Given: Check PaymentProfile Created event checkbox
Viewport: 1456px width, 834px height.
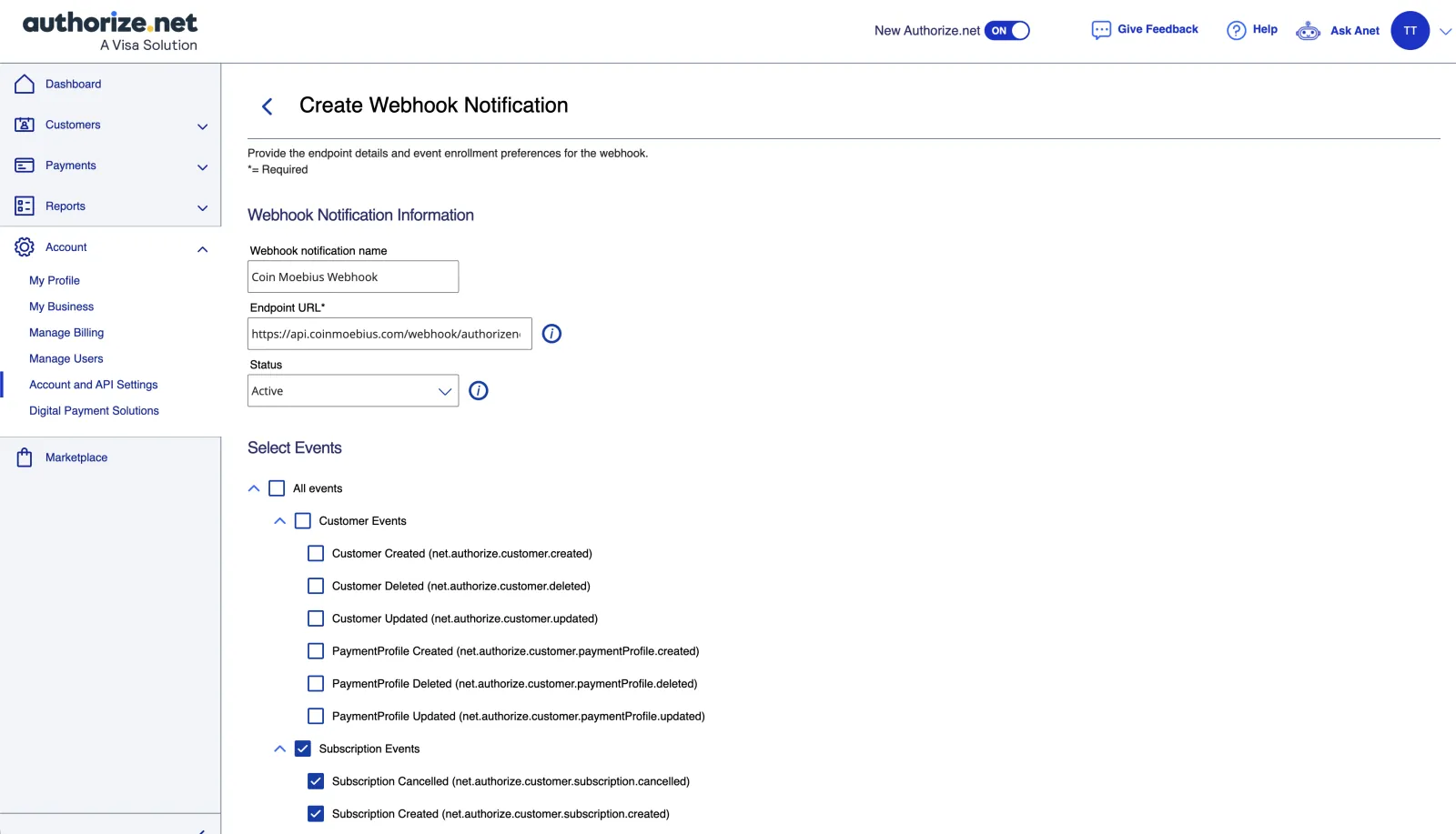Looking at the screenshot, I should [x=316, y=651].
